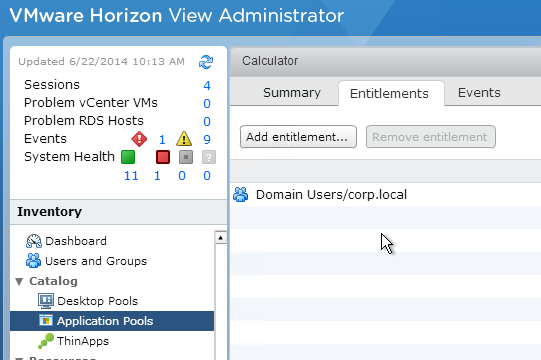Select the Entitlements tab

(391, 94)
